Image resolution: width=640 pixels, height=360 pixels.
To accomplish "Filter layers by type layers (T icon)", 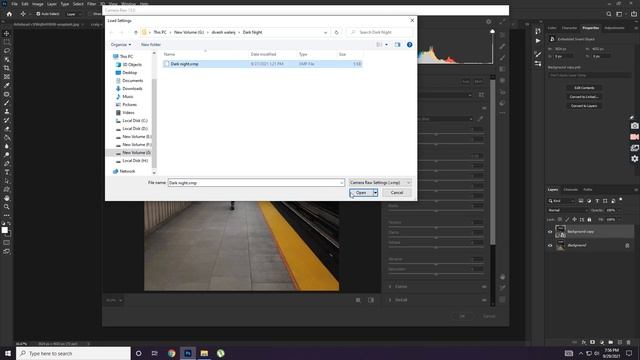I will click(597, 201).
